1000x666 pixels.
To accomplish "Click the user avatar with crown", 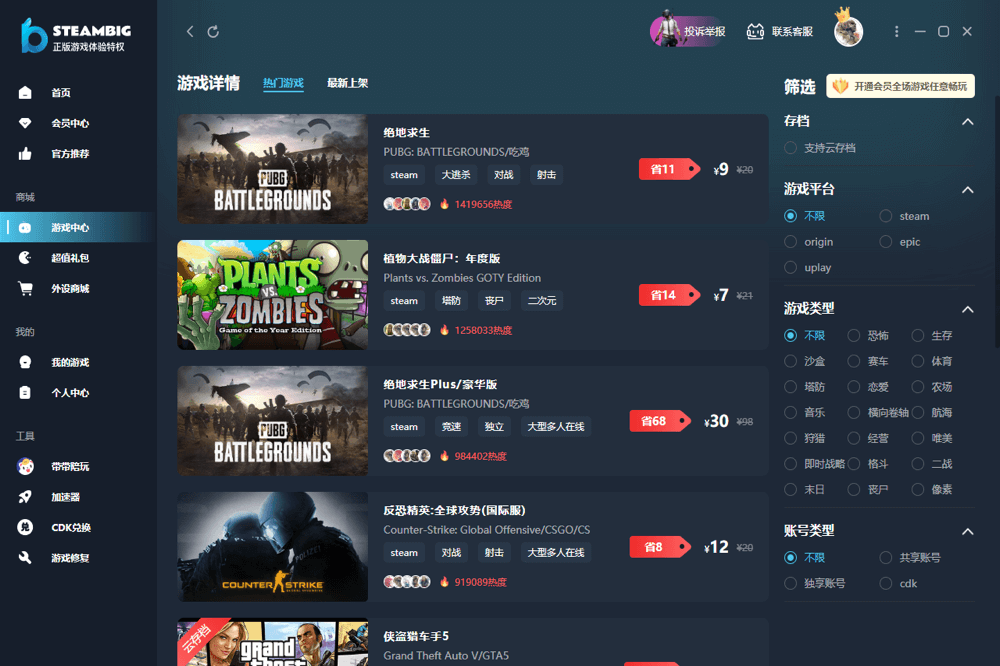I will [x=848, y=31].
